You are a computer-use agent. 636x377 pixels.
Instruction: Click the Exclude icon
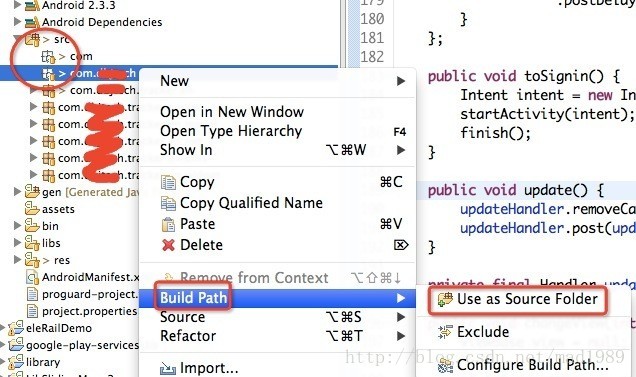[x=445, y=332]
